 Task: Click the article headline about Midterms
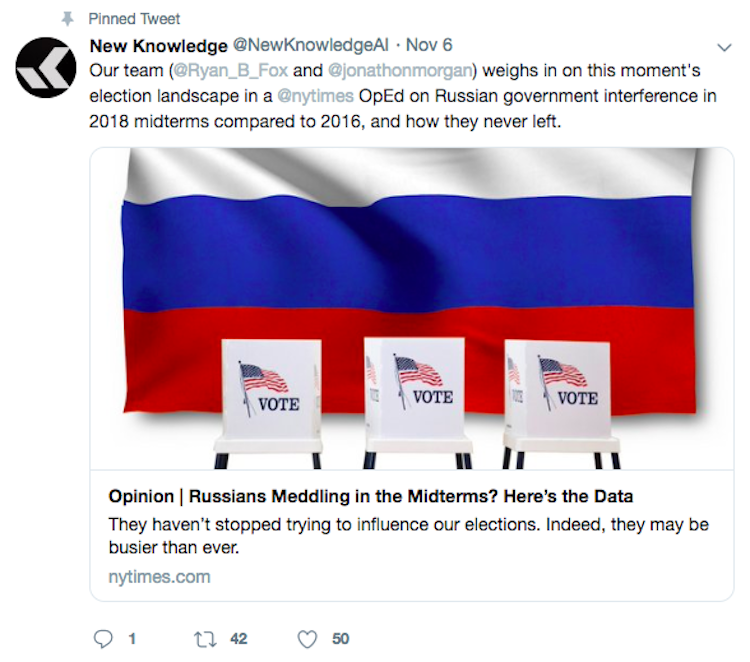370,496
